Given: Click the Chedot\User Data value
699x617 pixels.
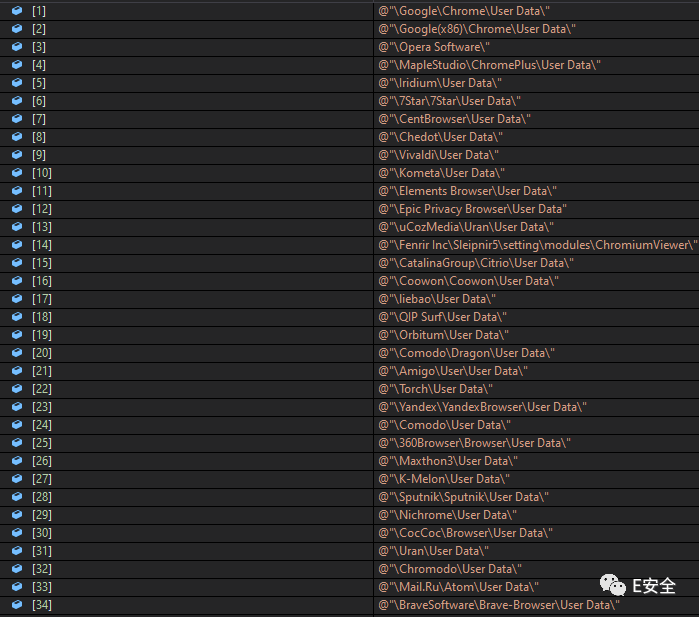Looking at the screenshot, I should (440, 137).
